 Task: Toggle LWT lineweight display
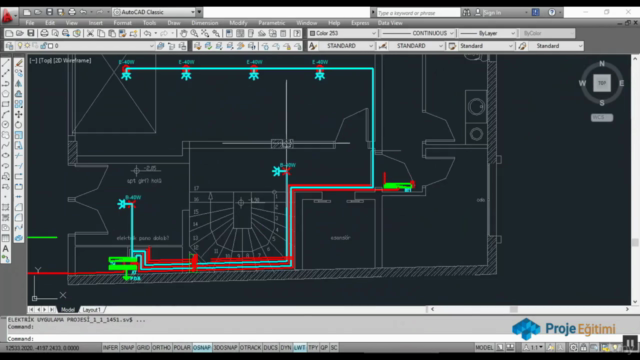(300, 348)
